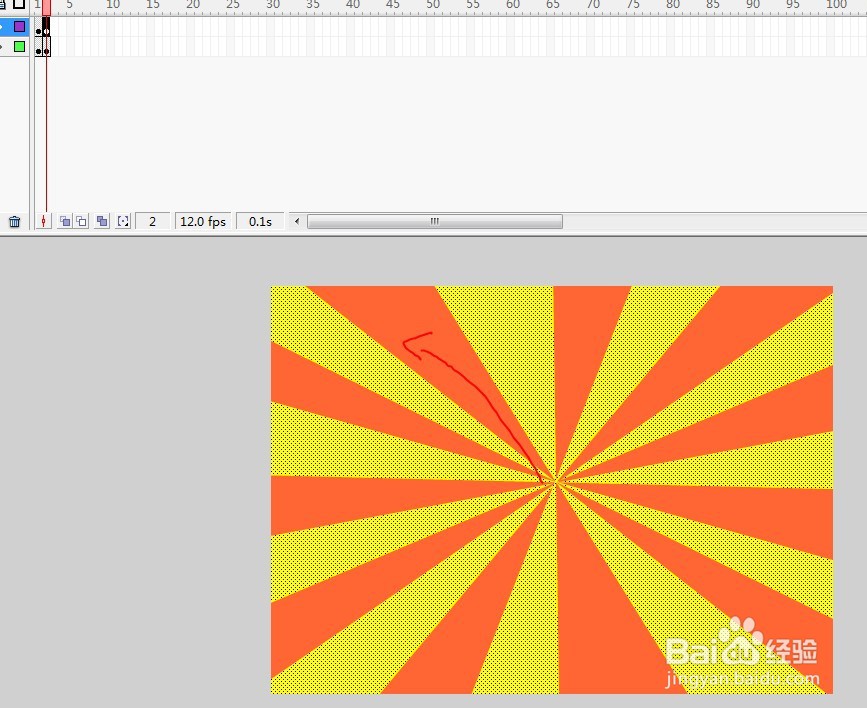
Task: Click the sunburst artwork on the stage
Action: (552, 490)
